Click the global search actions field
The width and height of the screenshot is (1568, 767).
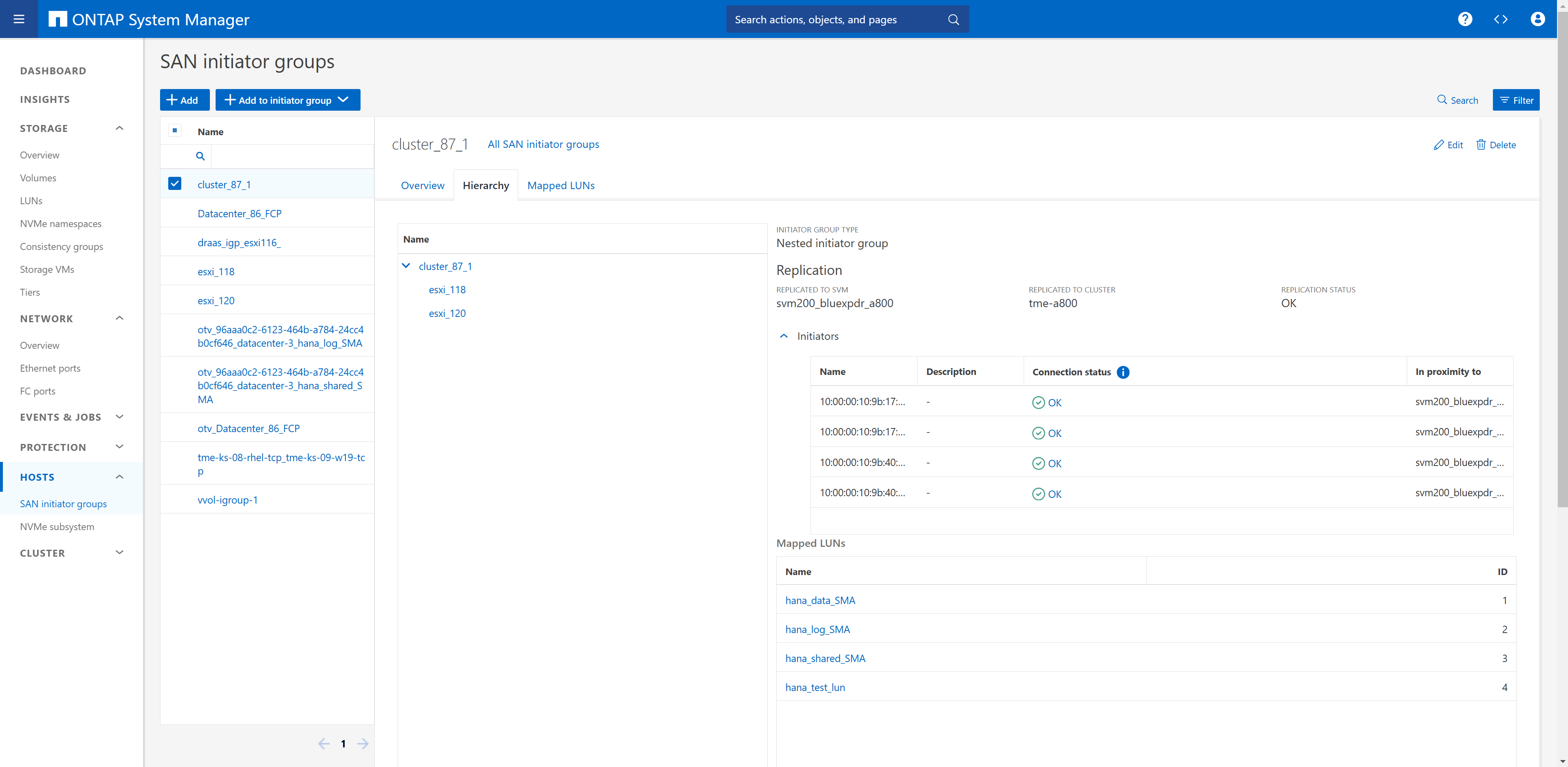pos(837,20)
